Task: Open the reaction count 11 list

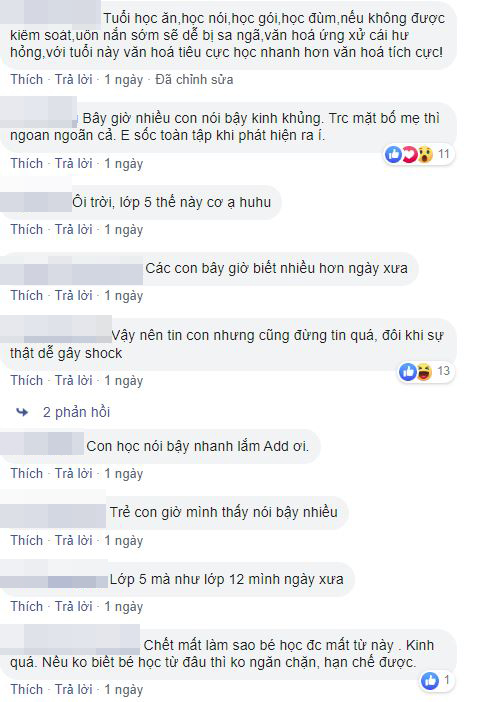Action: pos(443,154)
